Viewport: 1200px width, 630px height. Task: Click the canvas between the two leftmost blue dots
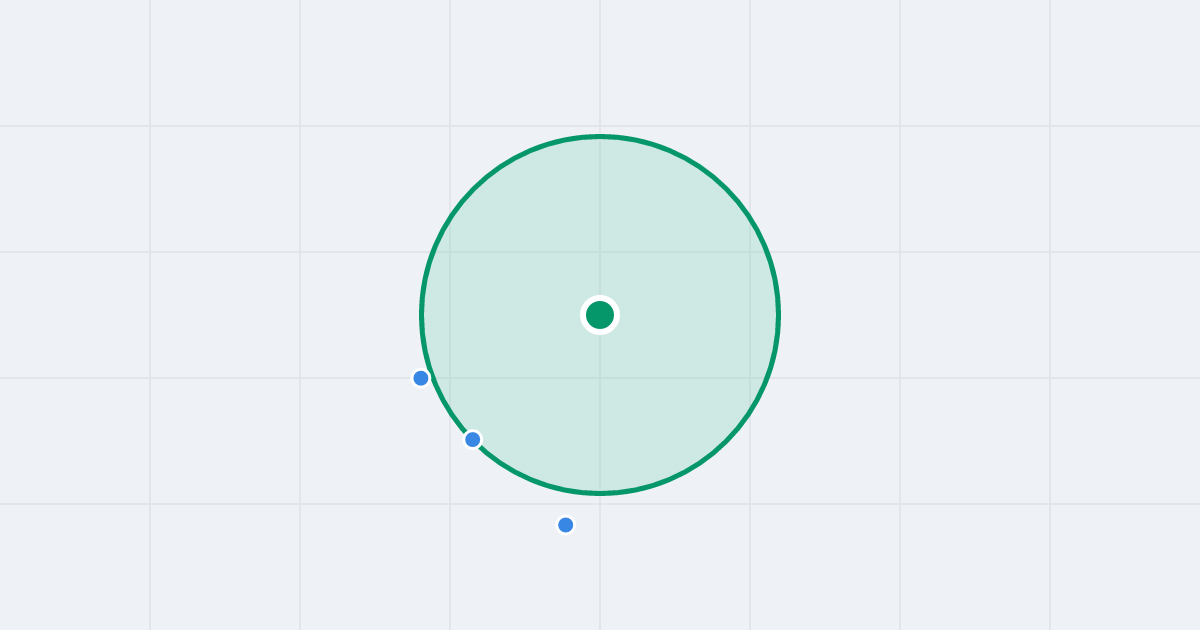(x=447, y=409)
